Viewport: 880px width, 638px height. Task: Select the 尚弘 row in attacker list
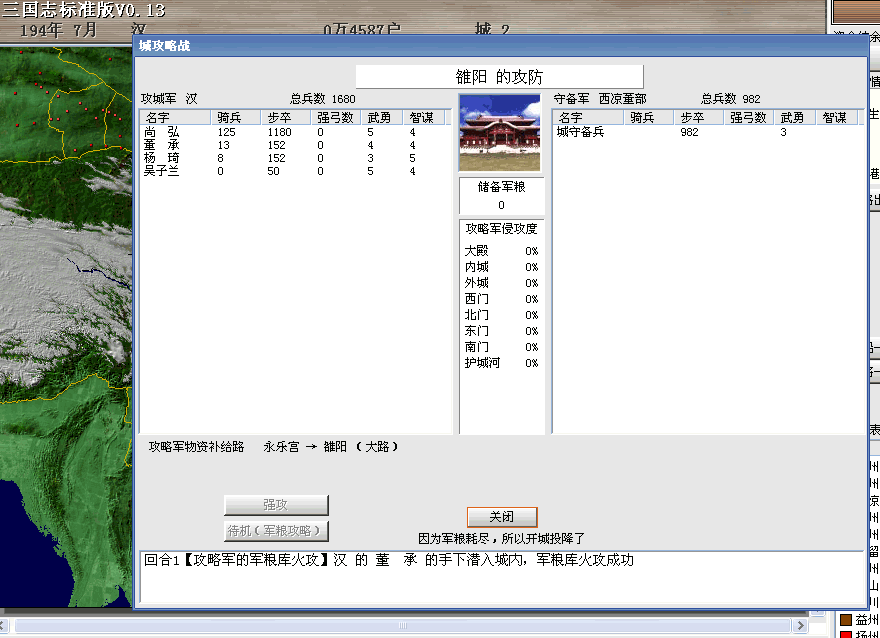(162, 132)
